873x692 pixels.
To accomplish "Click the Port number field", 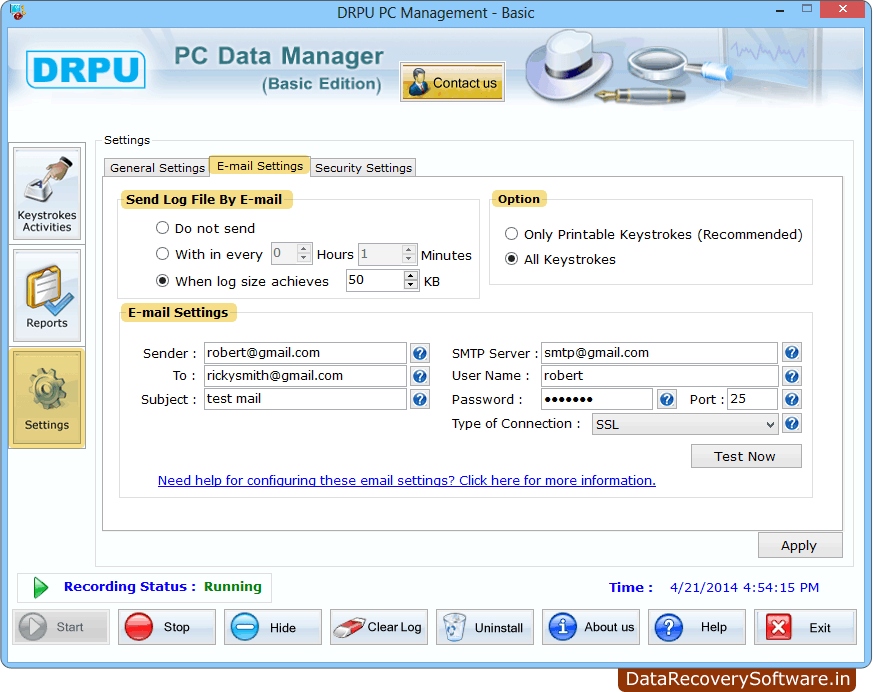I will pyautogui.click(x=752, y=399).
